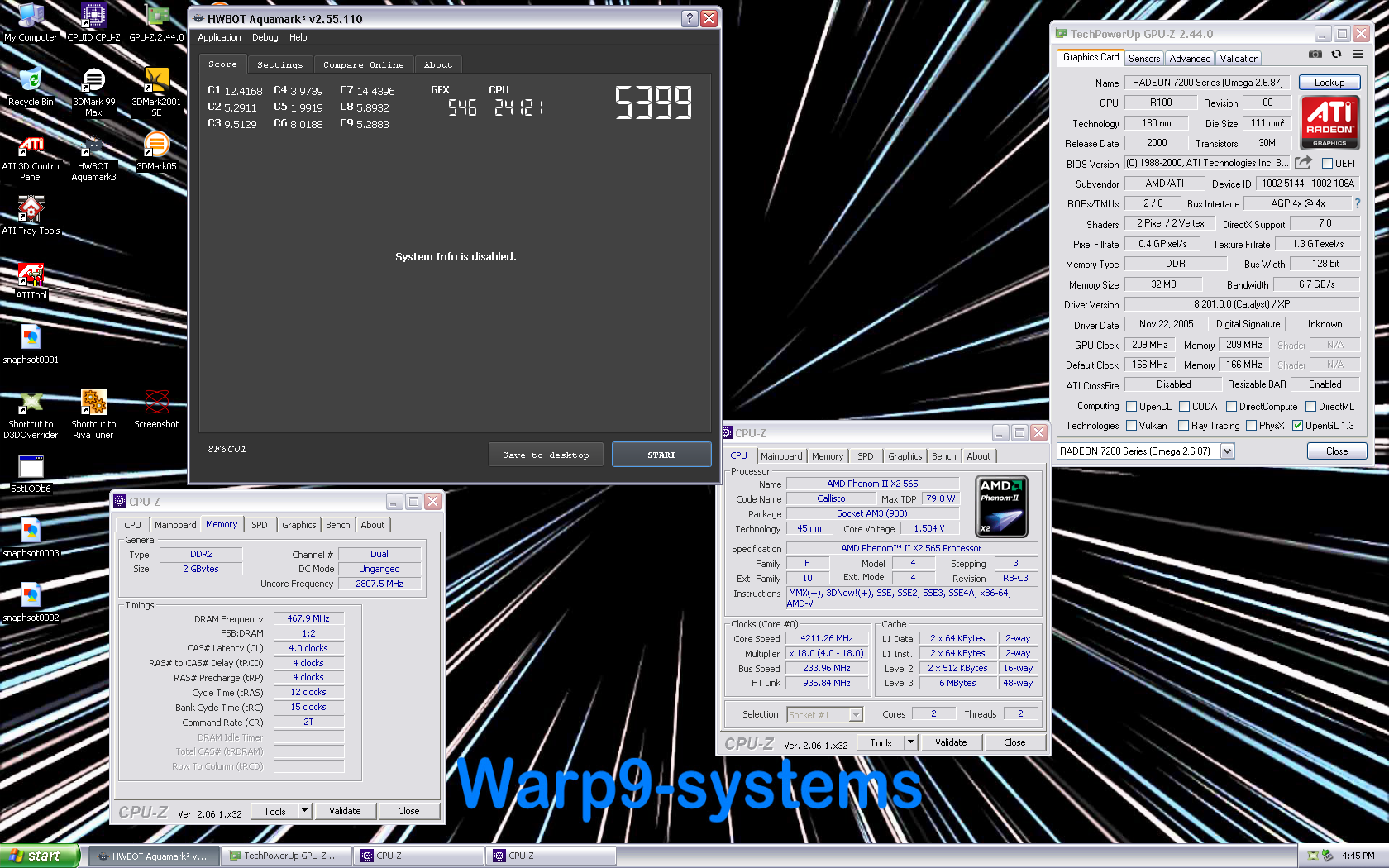Image resolution: width=1389 pixels, height=868 pixels.
Task: Click the GPU-Z Lookup button
Action: [1329, 83]
